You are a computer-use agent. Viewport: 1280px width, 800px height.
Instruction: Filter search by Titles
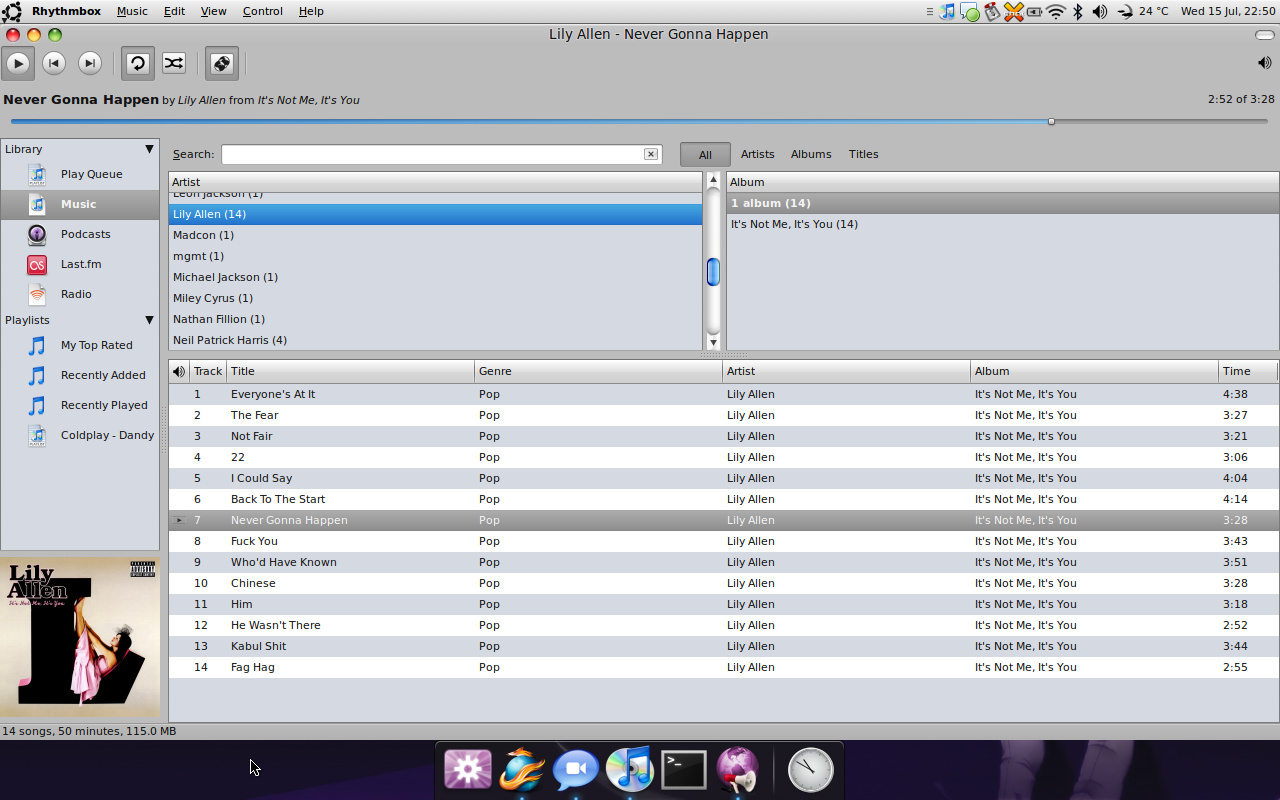click(863, 154)
